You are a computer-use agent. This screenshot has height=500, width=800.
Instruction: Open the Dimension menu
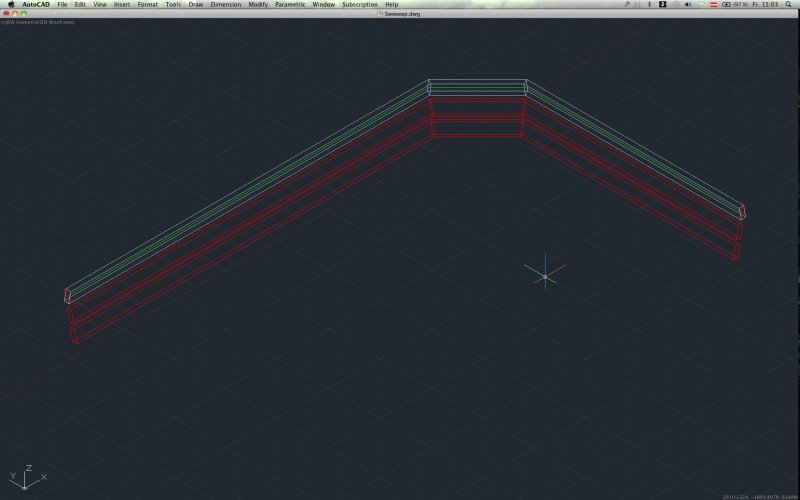point(226,4)
